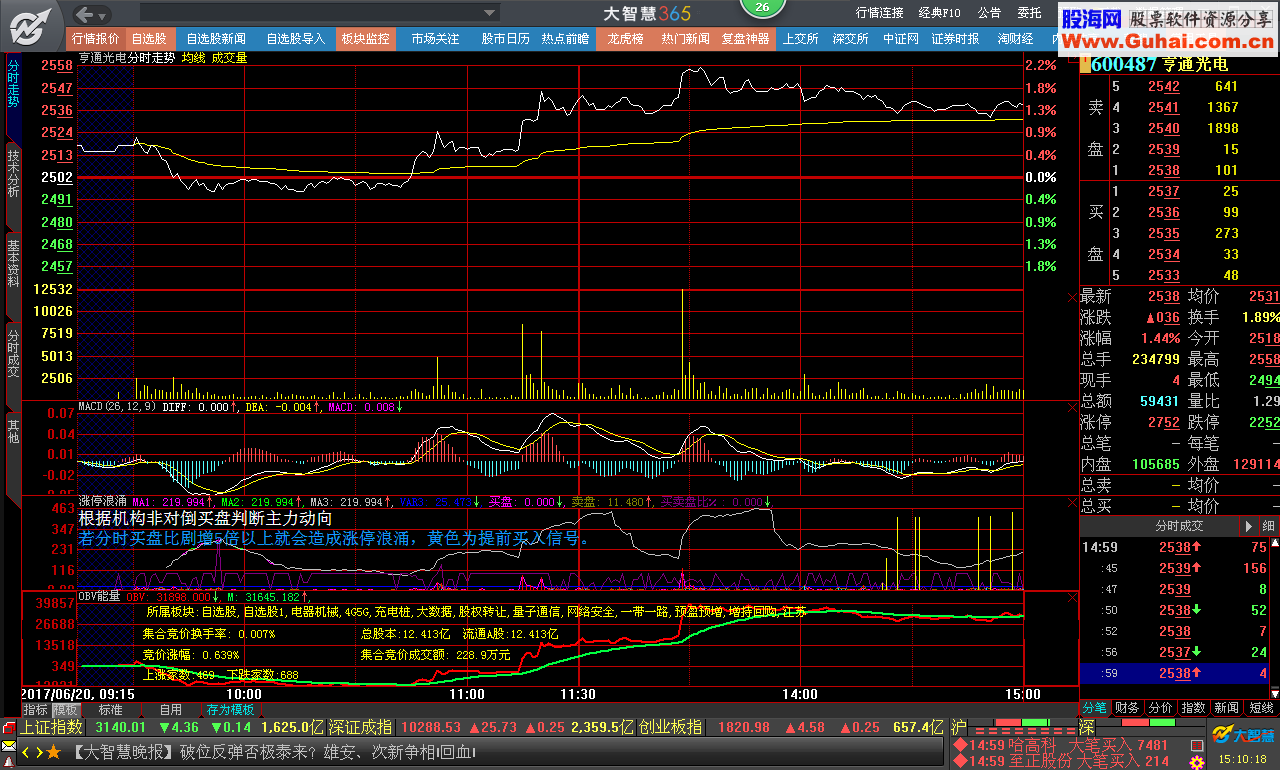The height and width of the screenshot is (770, 1280).
Task: Click the back arrow navigation button
Action: coord(85,13)
